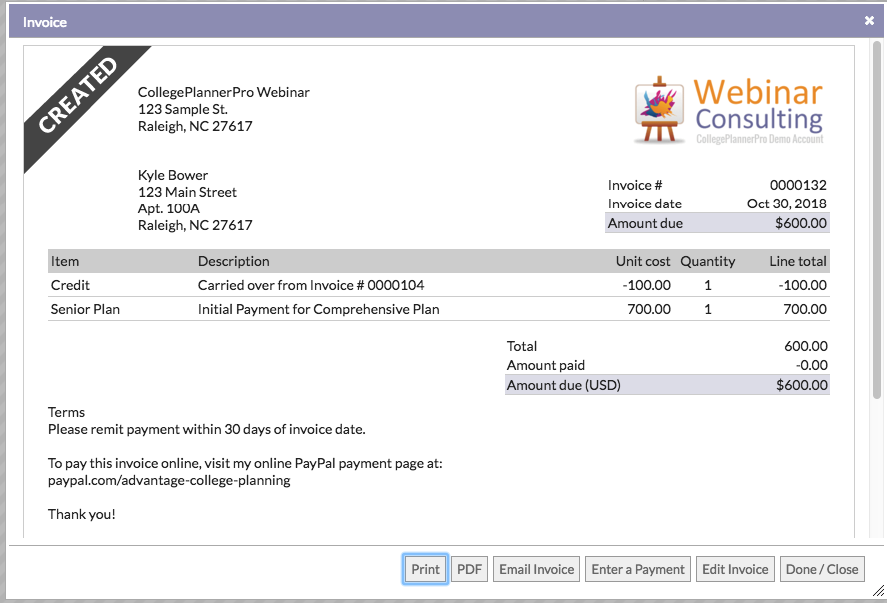
Task: Click 'Initial Payment for Comprehensive Plan' description
Action: point(318,309)
